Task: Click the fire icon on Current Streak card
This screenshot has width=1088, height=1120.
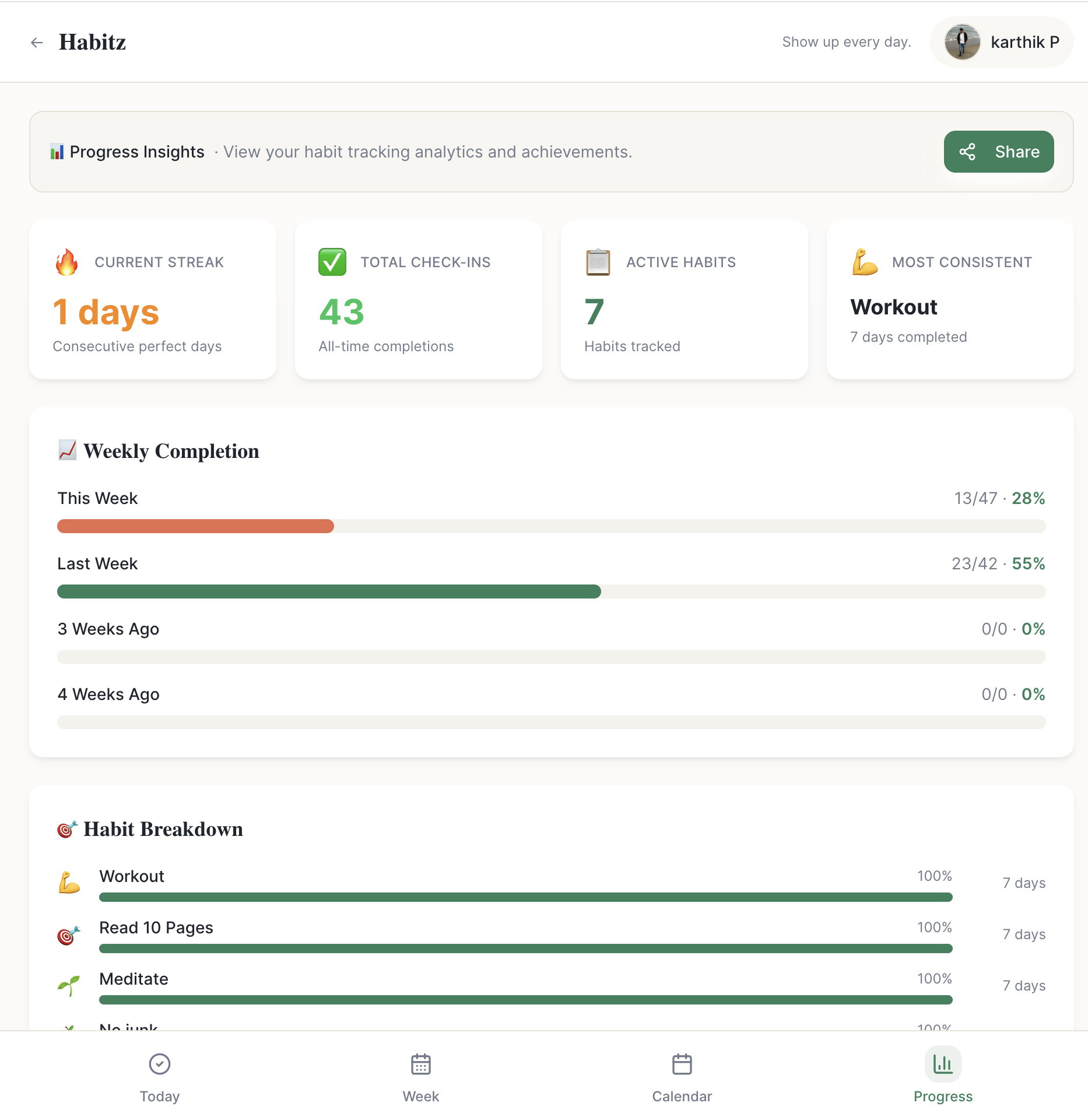Action: click(x=67, y=262)
